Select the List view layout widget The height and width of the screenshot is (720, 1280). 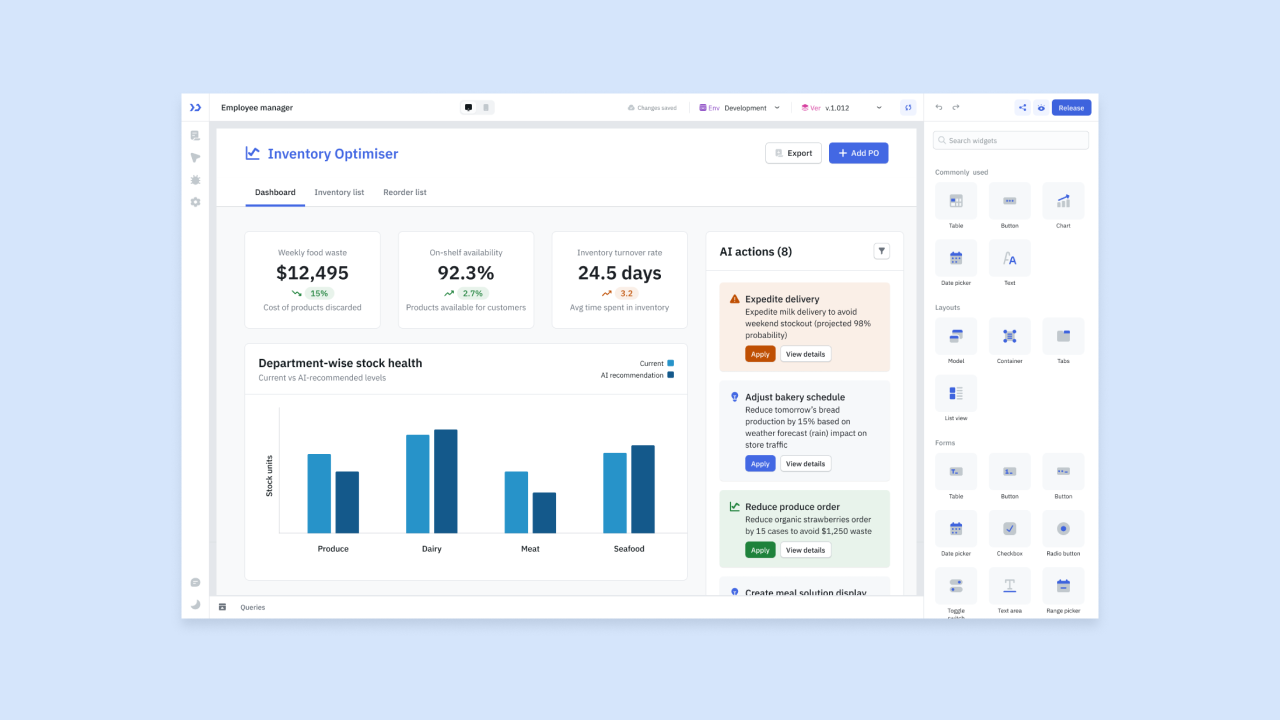pyautogui.click(x=956, y=393)
